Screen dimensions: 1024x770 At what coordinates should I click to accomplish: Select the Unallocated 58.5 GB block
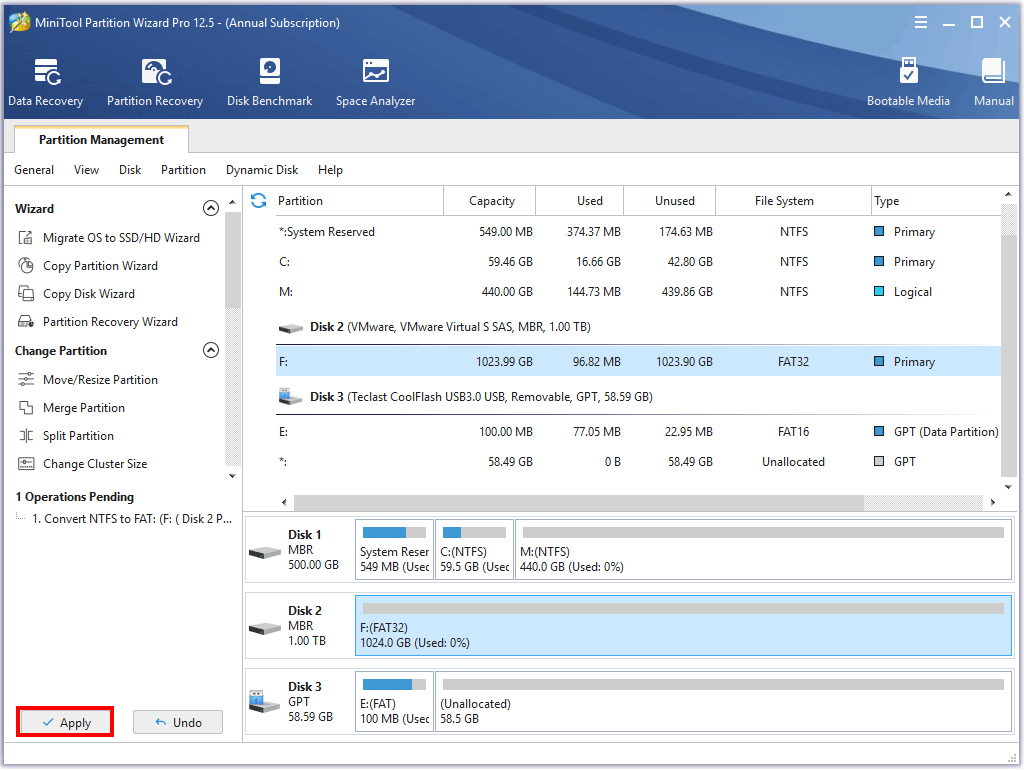point(724,701)
